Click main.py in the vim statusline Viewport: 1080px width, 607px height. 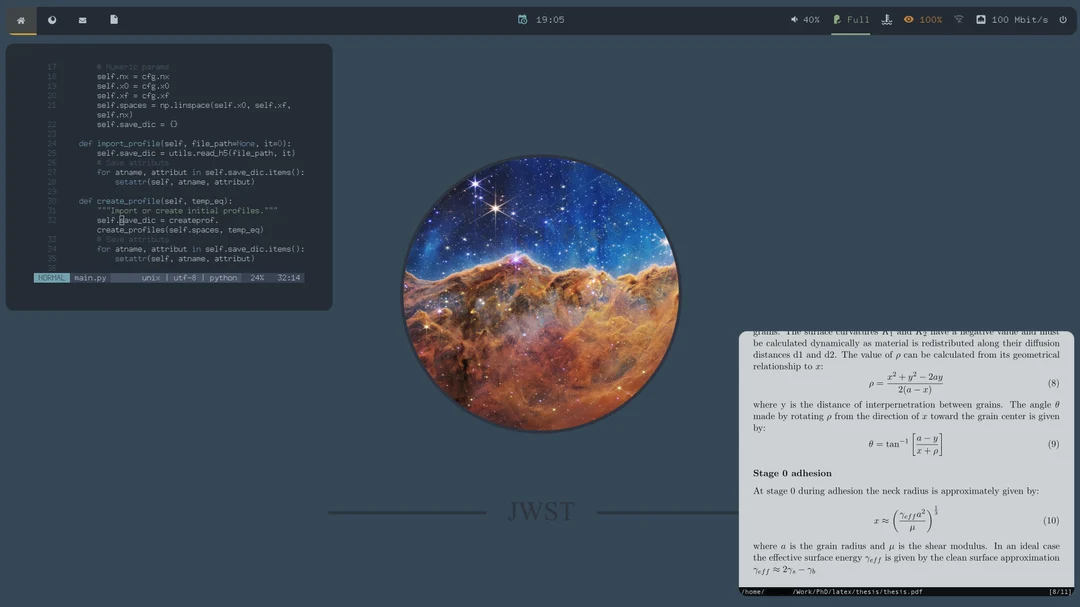pos(90,278)
